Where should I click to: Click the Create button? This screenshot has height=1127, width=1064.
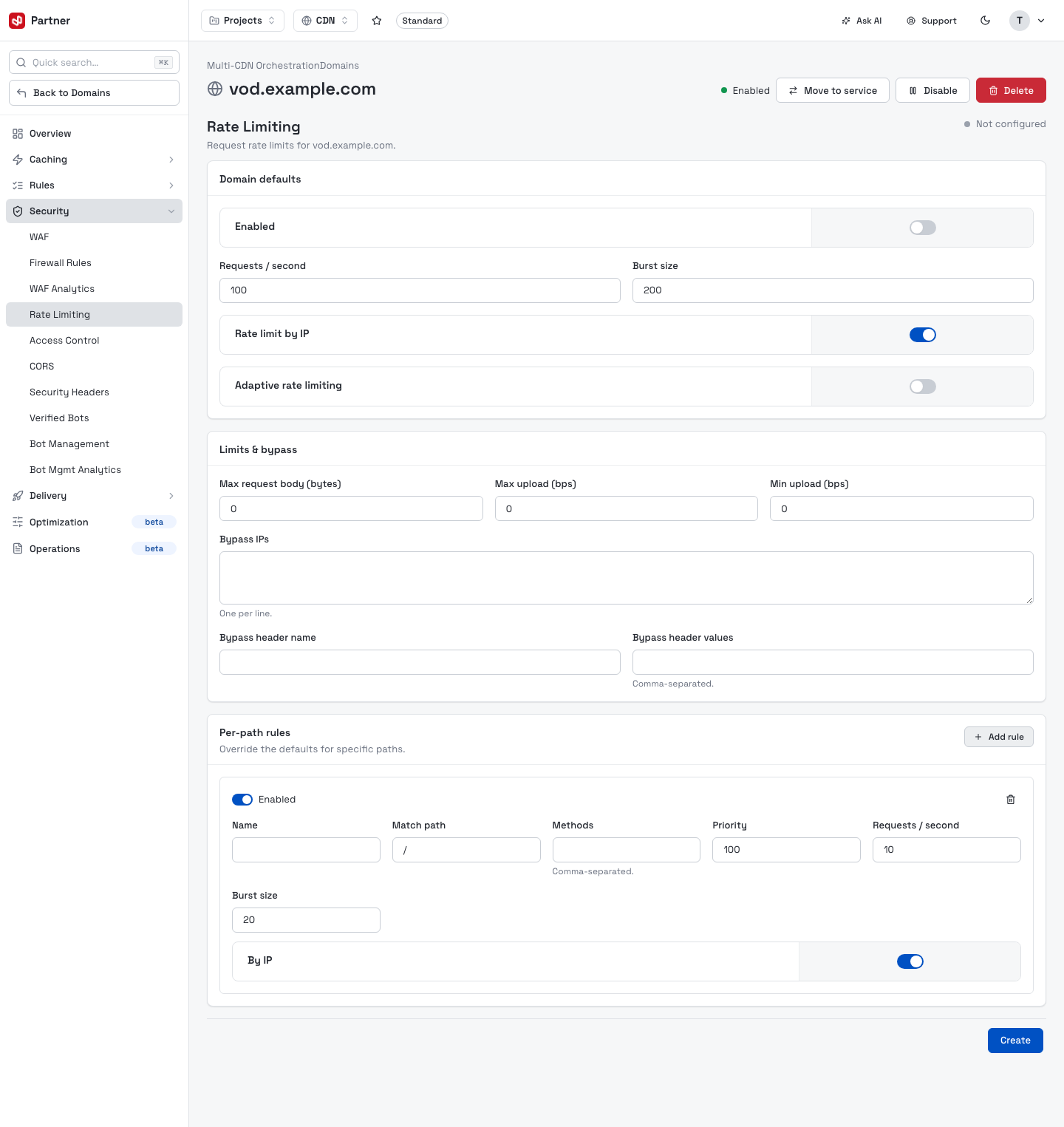1015,1041
